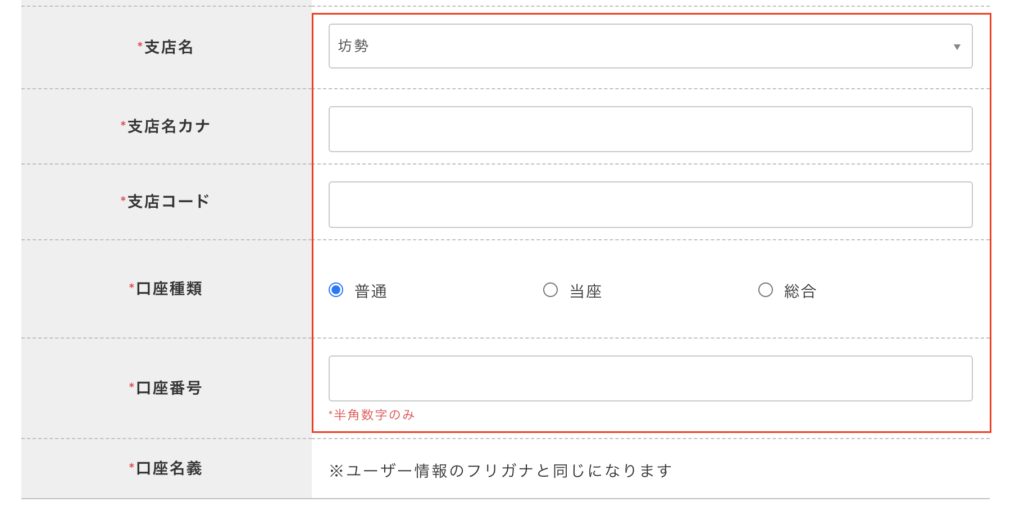This screenshot has width=1024, height=511.
Task: Click the red 半角数字のみ hint text
Action: click(372, 415)
